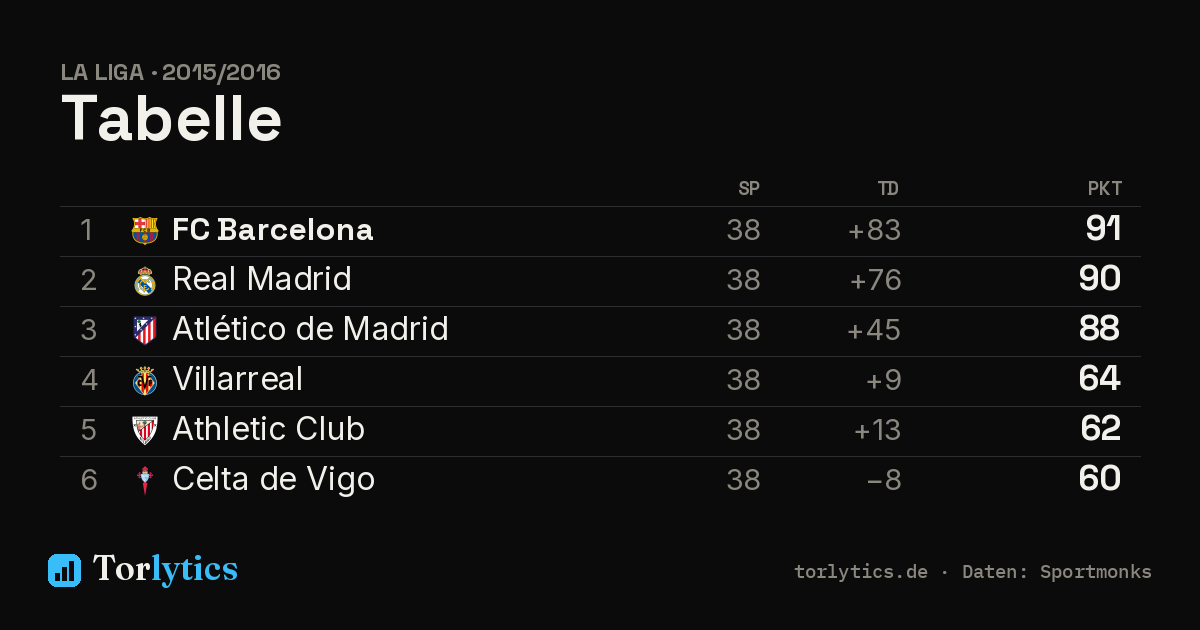Open the Real Madrid team name

click(x=262, y=279)
